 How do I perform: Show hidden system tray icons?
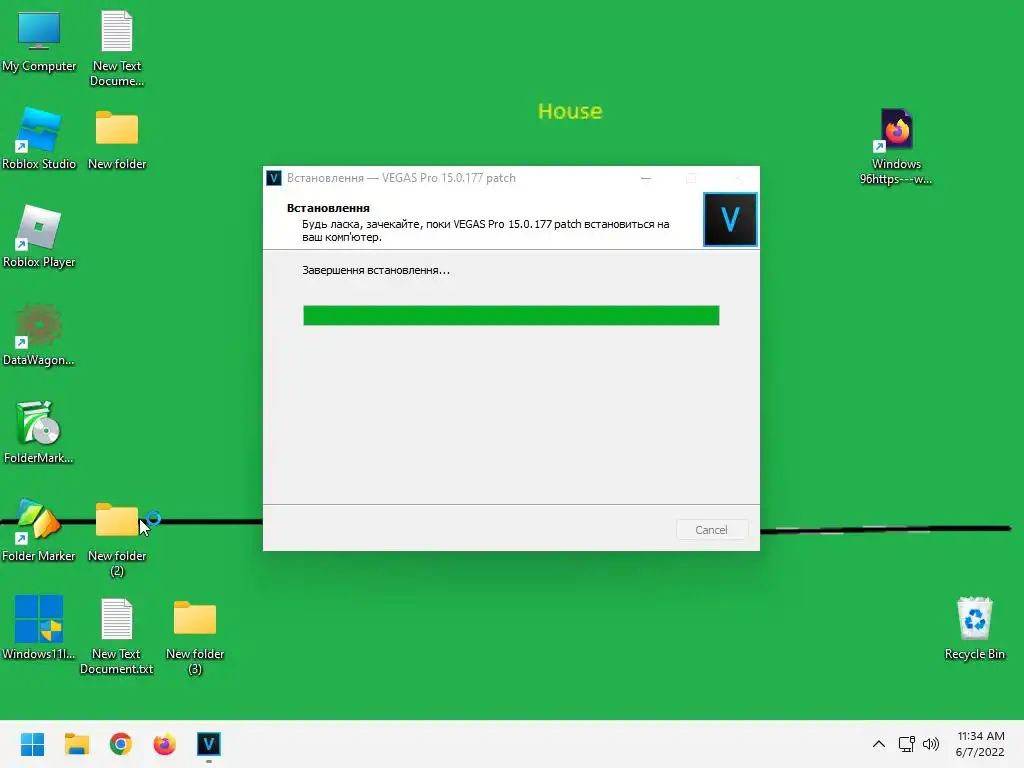point(879,744)
